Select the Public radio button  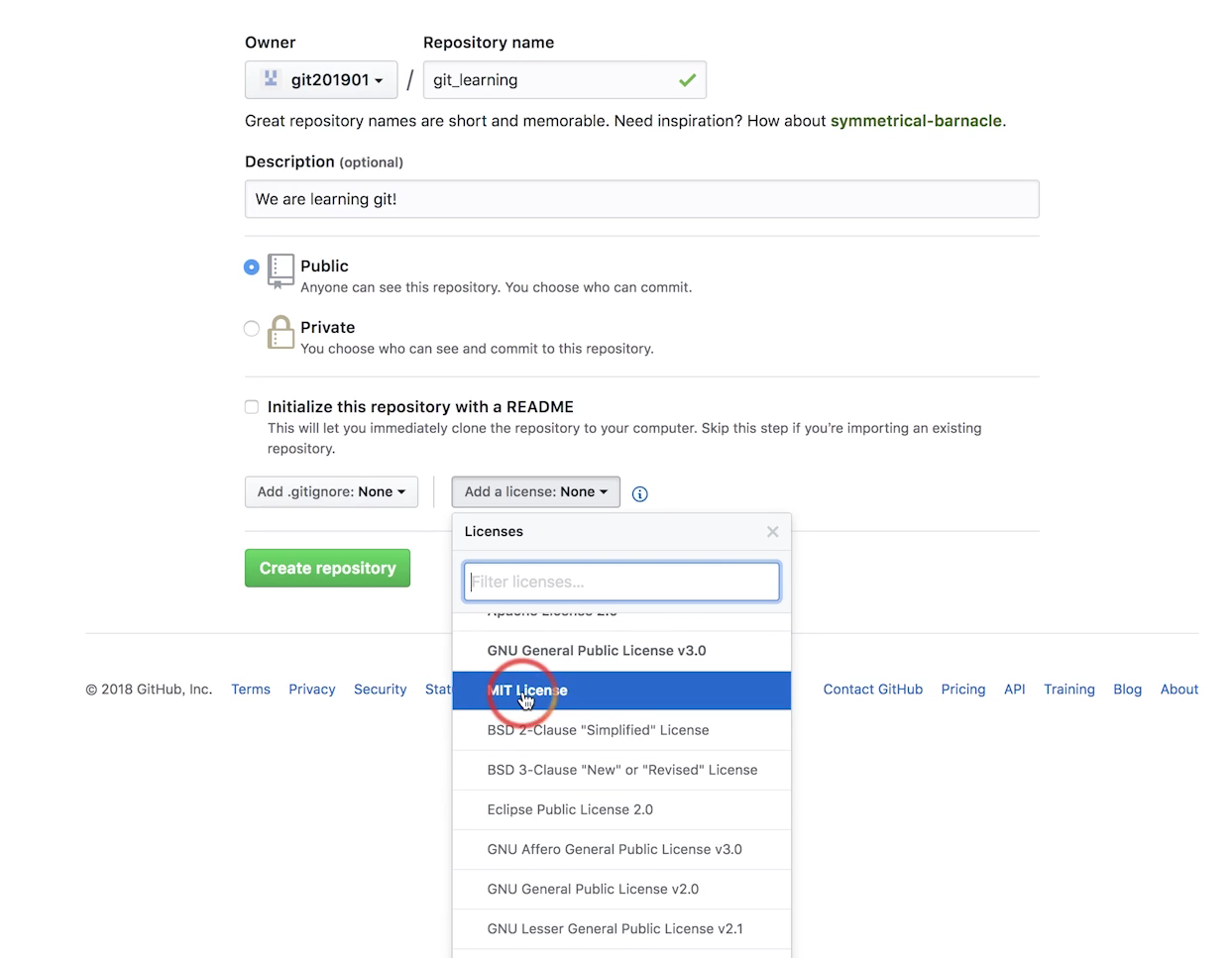click(x=252, y=266)
